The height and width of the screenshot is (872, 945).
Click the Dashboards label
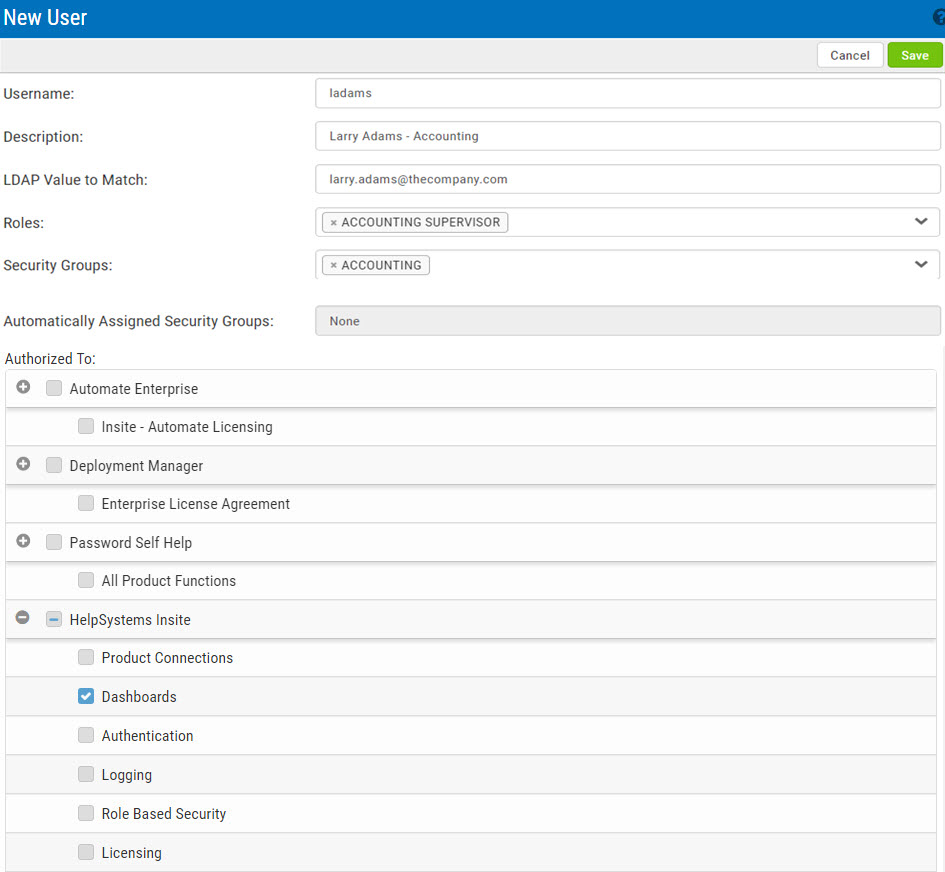click(x=139, y=697)
